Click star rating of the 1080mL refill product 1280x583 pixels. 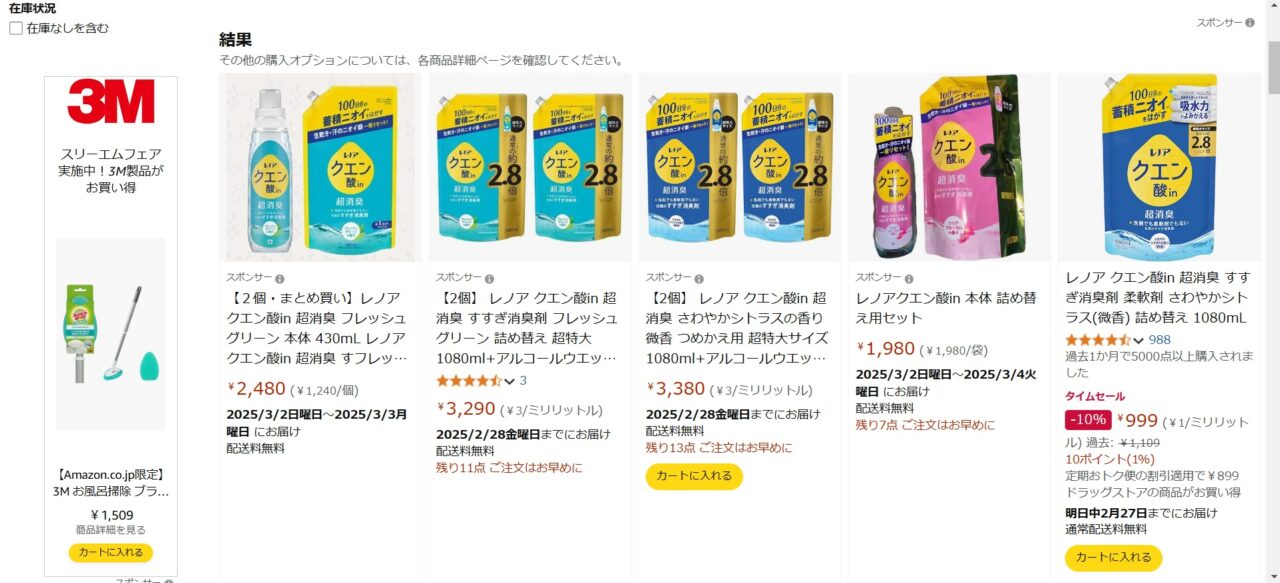(x=1098, y=340)
